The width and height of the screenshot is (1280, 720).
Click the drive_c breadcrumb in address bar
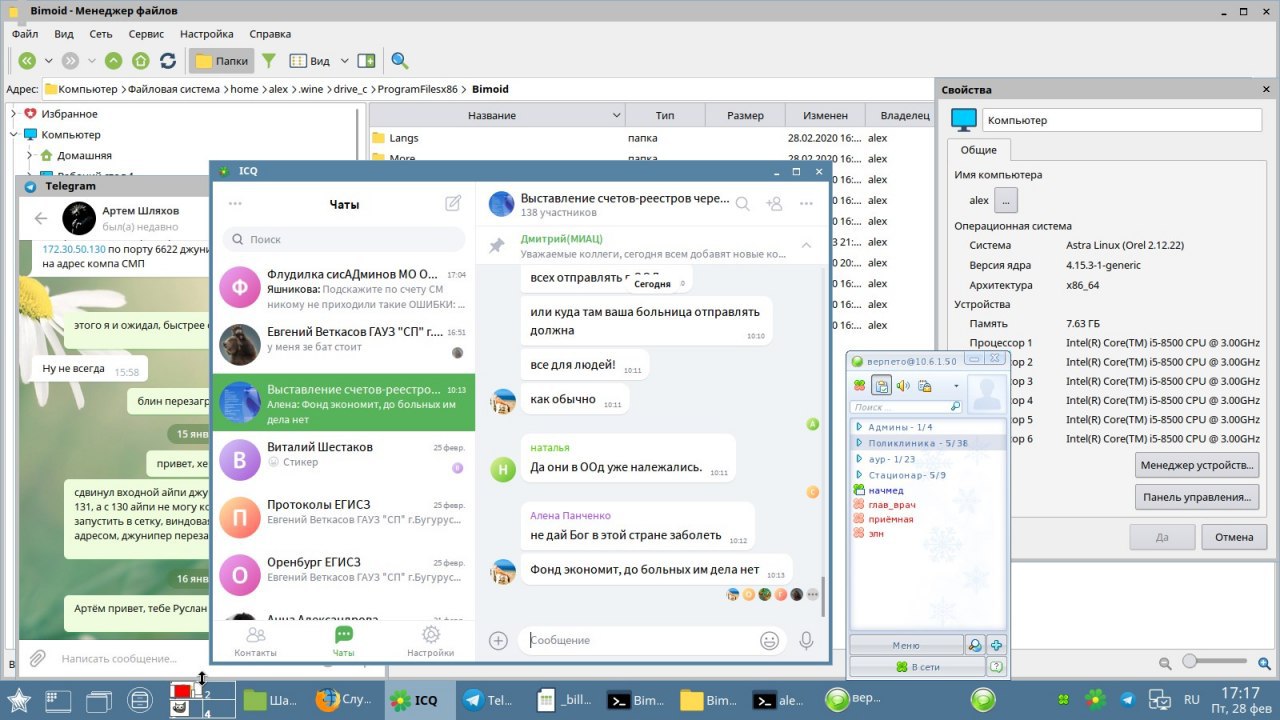click(350, 89)
